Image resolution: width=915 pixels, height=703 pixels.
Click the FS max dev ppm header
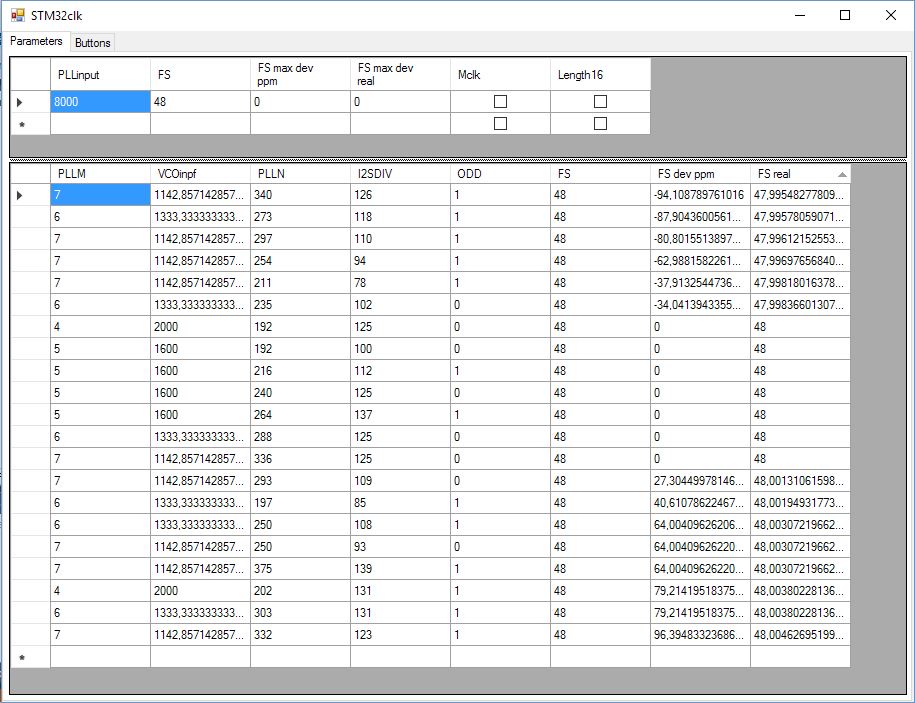(x=300, y=74)
